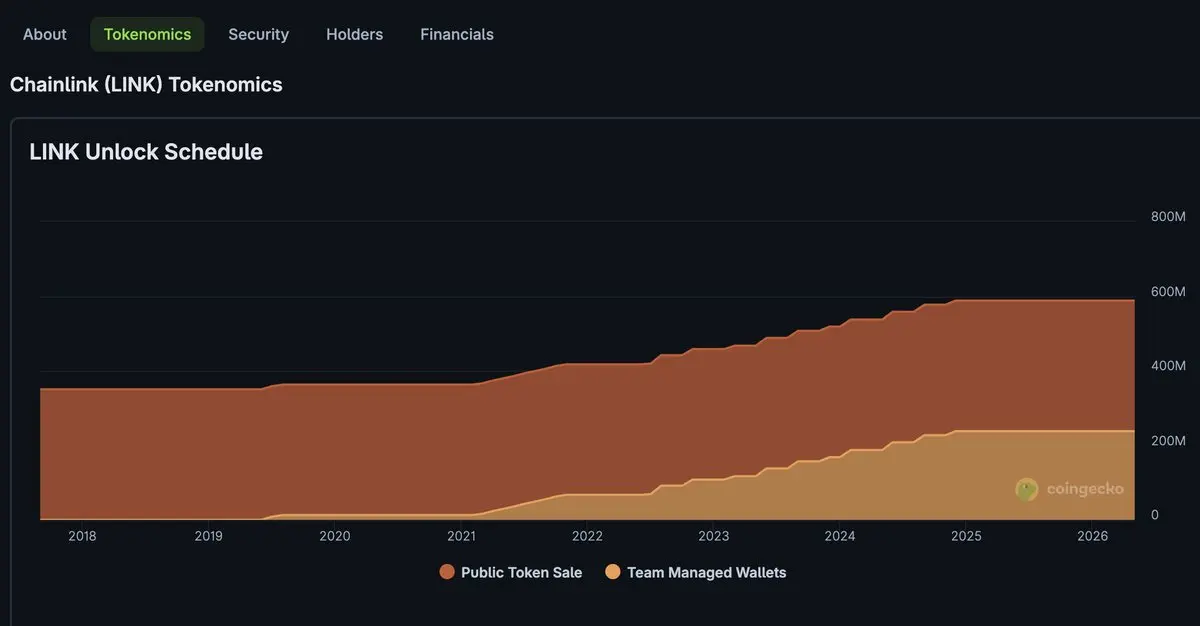The width and height of the screenshot is (1200, 626).
Task: Click the 800M y-axis label
Action: (x=1168, y=217)
